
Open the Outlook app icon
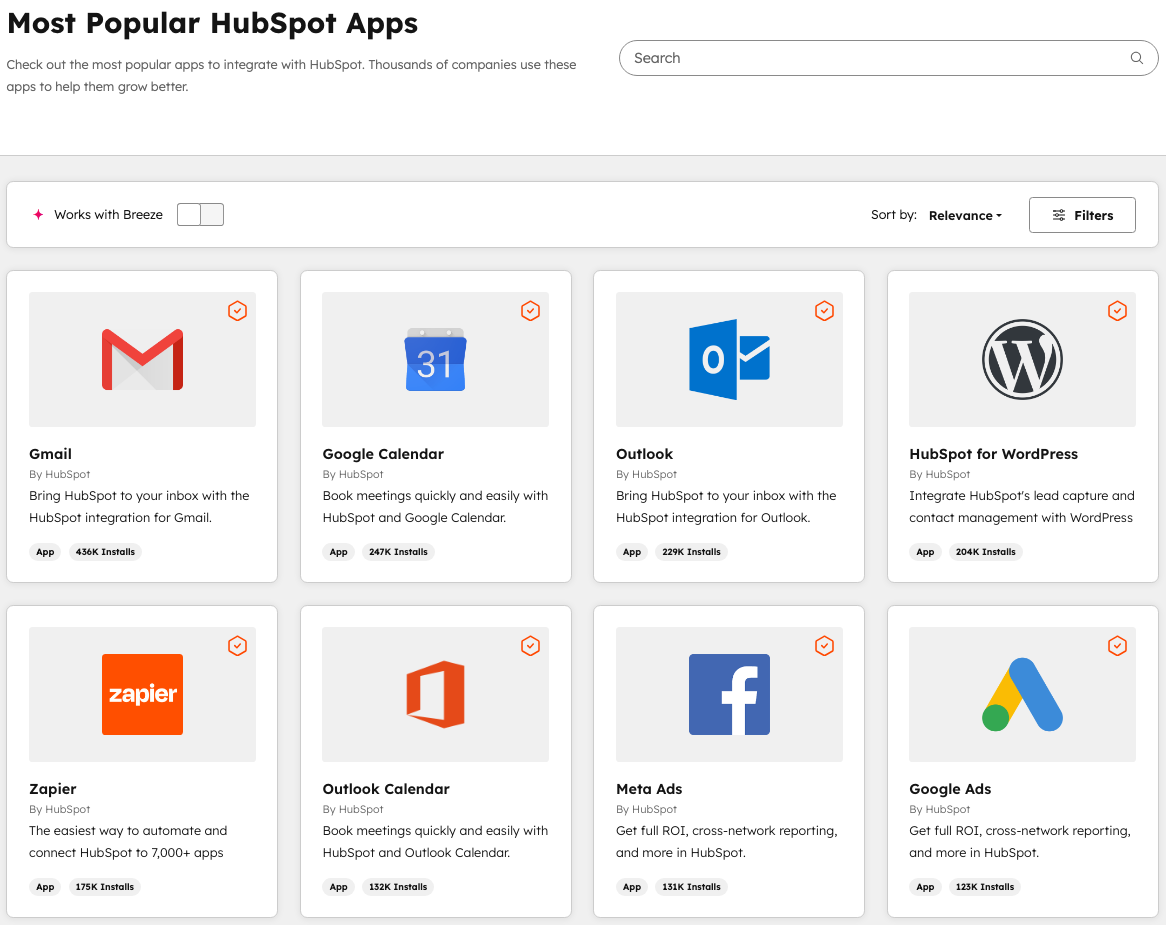coord(728,359)
